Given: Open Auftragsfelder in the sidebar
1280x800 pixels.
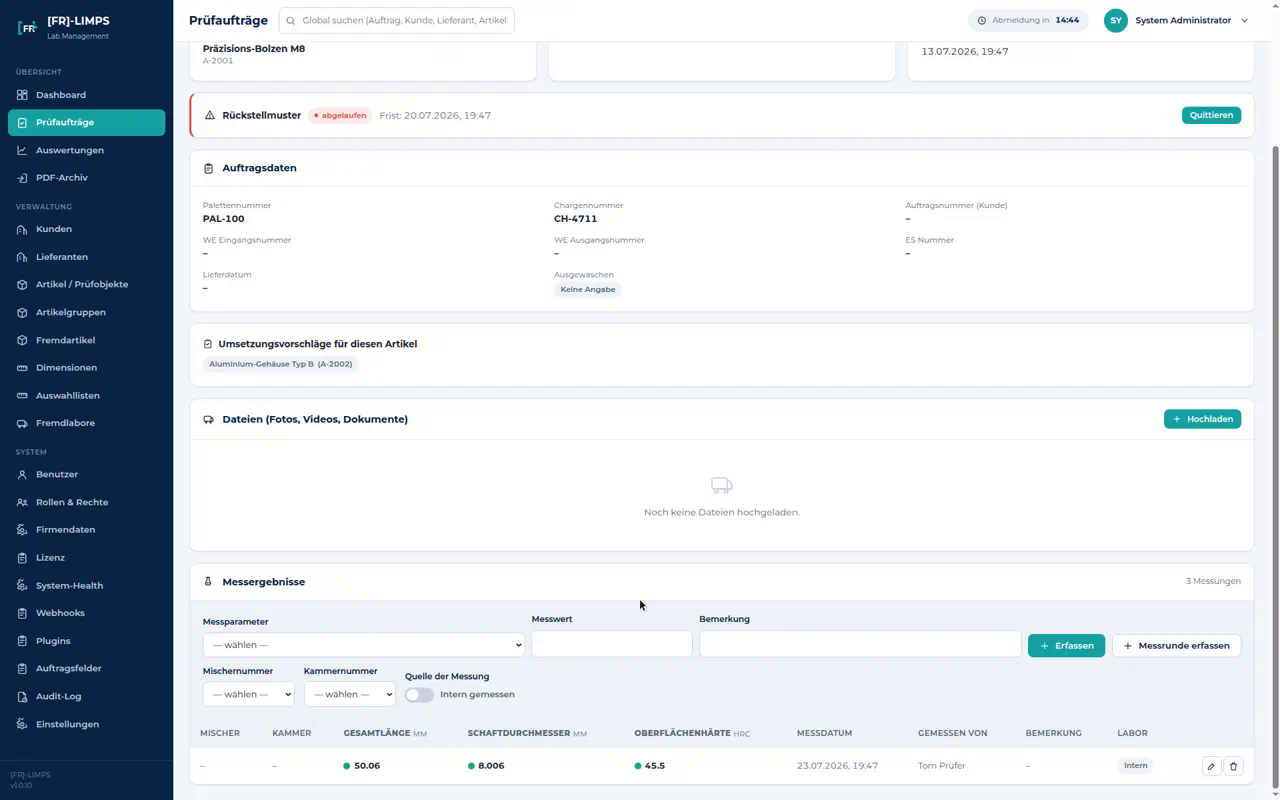Looking at the screenshot, I should [x=87, y=668].
